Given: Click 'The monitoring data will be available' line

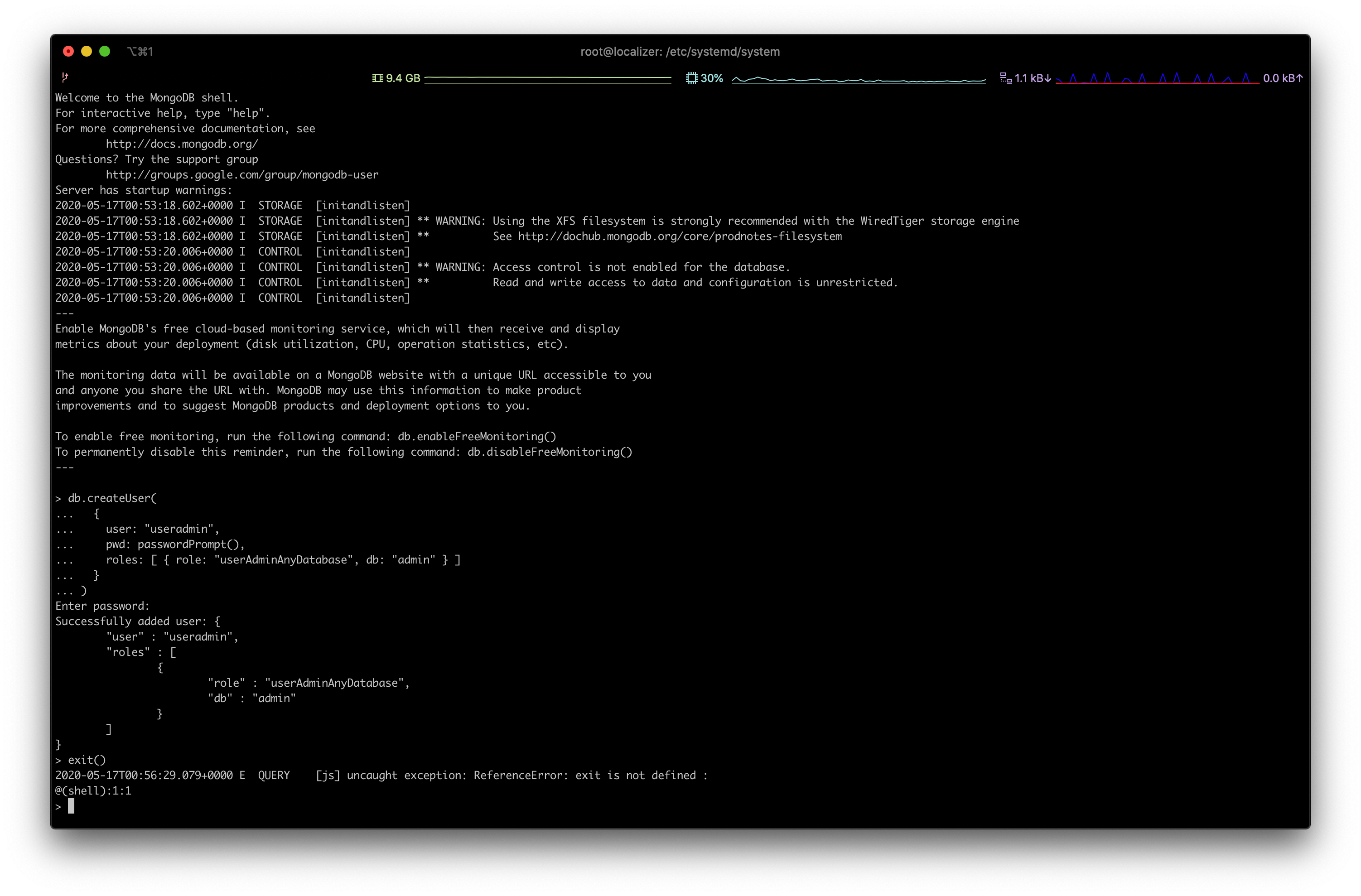Looking at the screenshot, I should pyautogui.click(x=353, y=375).
